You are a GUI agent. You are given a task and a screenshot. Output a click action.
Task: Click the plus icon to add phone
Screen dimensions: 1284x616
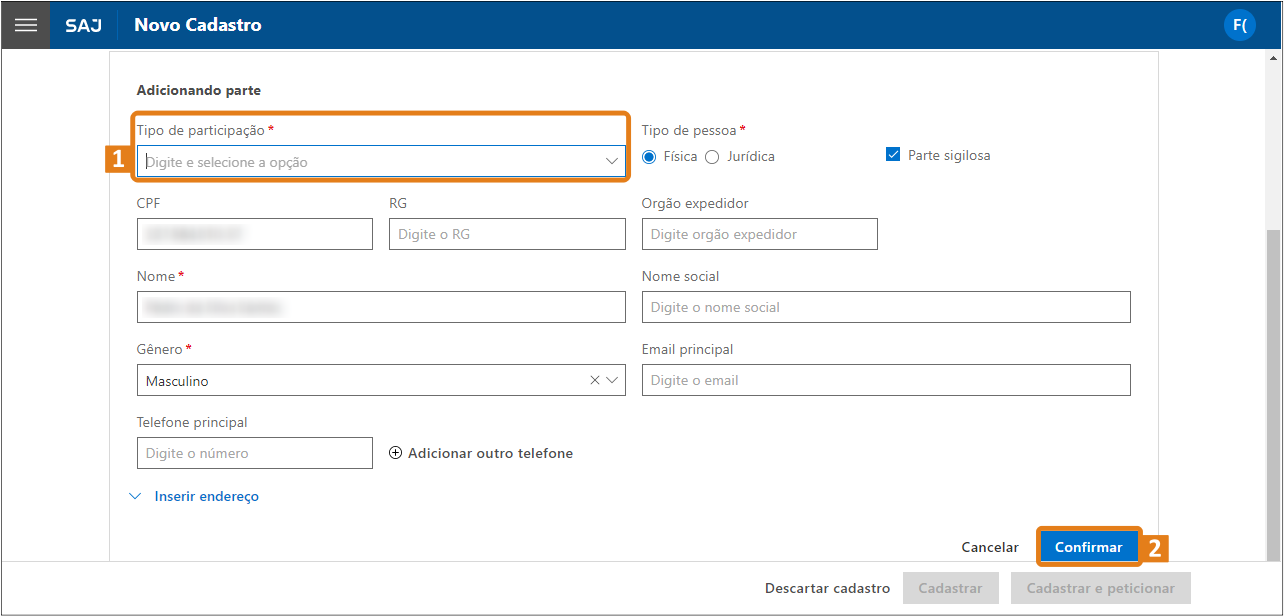[x=395, y=453]
